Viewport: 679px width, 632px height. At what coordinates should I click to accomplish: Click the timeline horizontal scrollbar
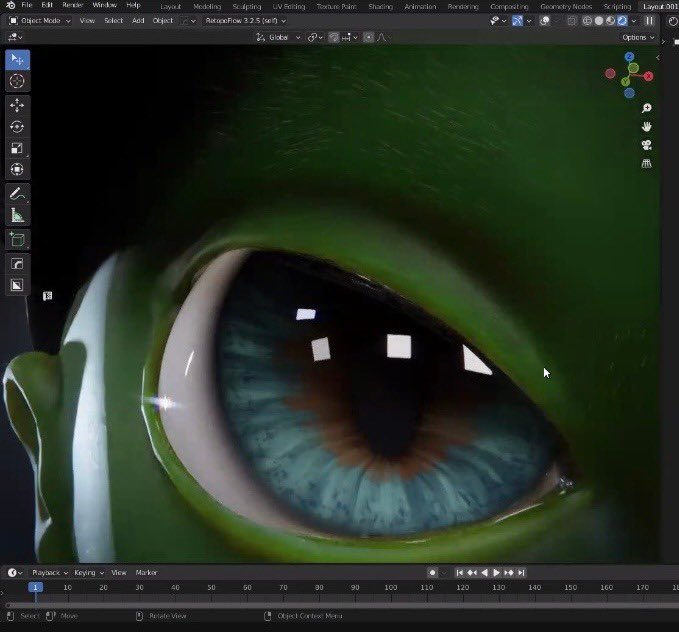pos(342,605)
